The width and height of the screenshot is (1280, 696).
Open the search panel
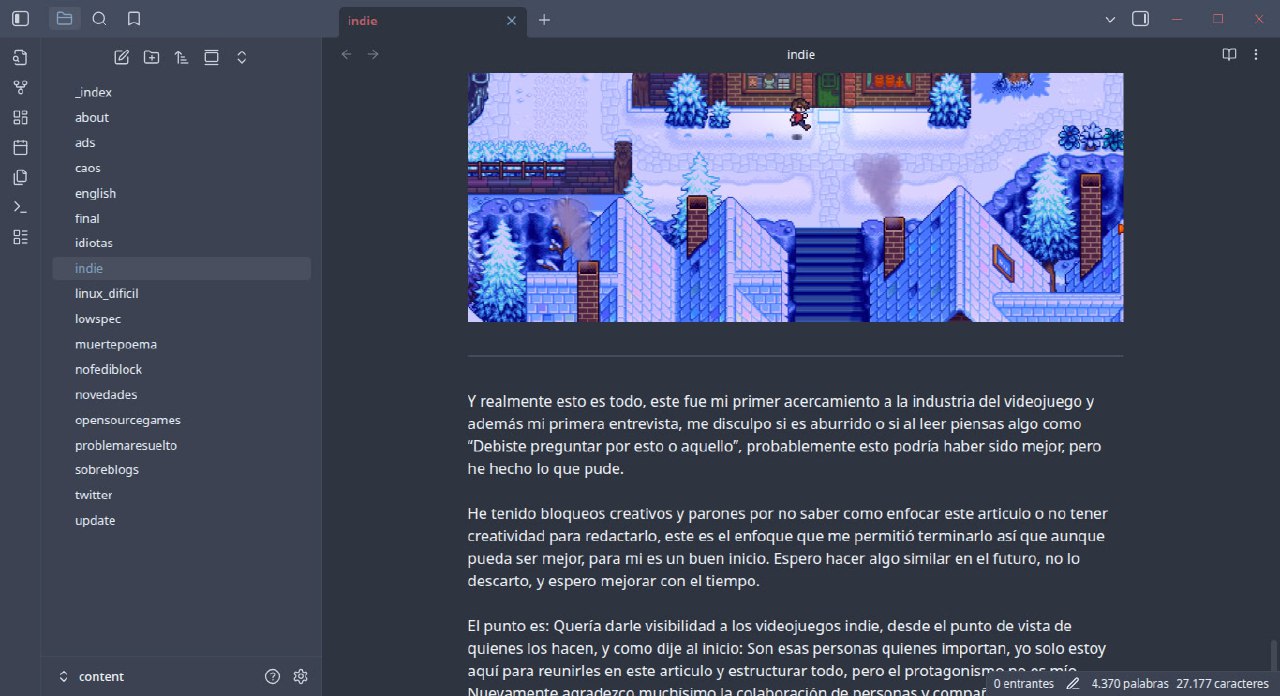(x=99, y=19)
